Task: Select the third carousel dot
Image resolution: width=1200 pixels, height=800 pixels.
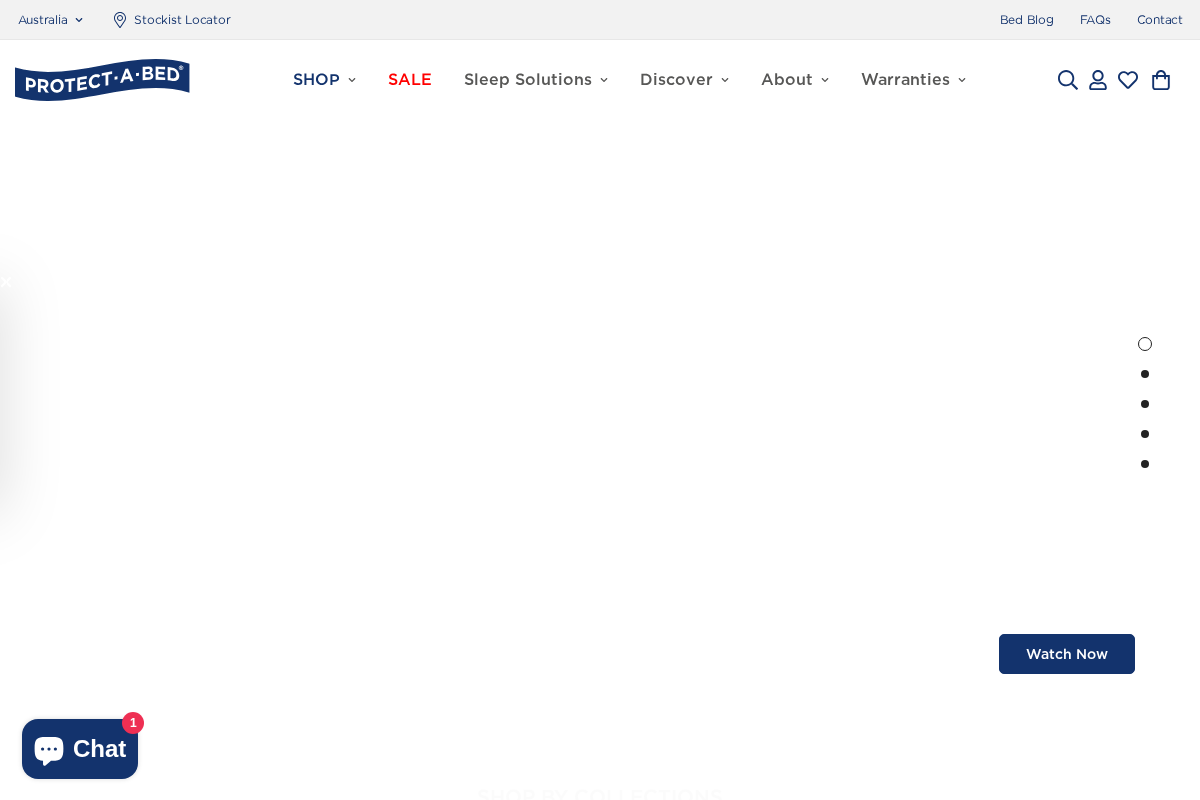Action: [1145, 404]
